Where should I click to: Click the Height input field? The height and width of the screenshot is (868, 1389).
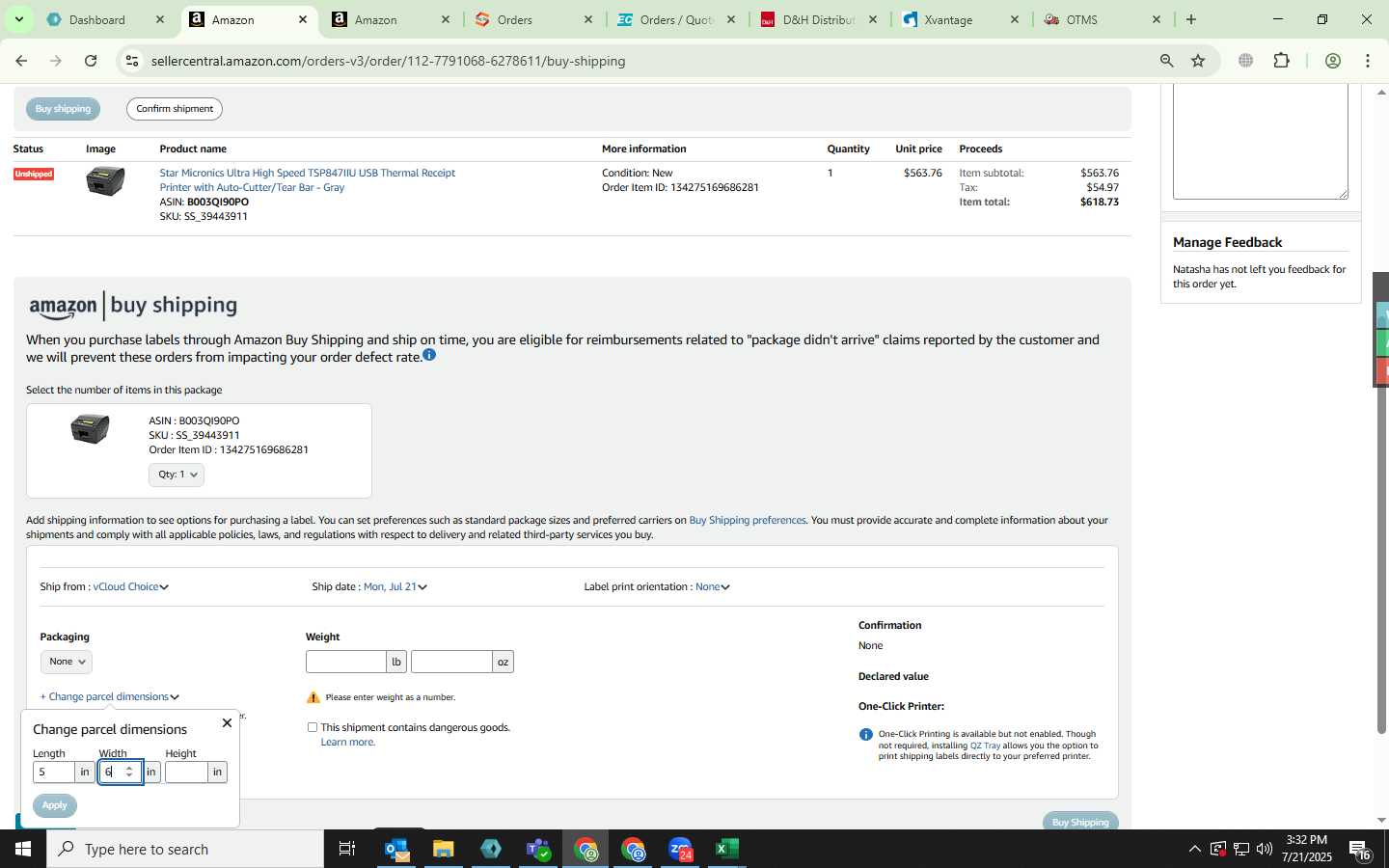pos(186,772)
